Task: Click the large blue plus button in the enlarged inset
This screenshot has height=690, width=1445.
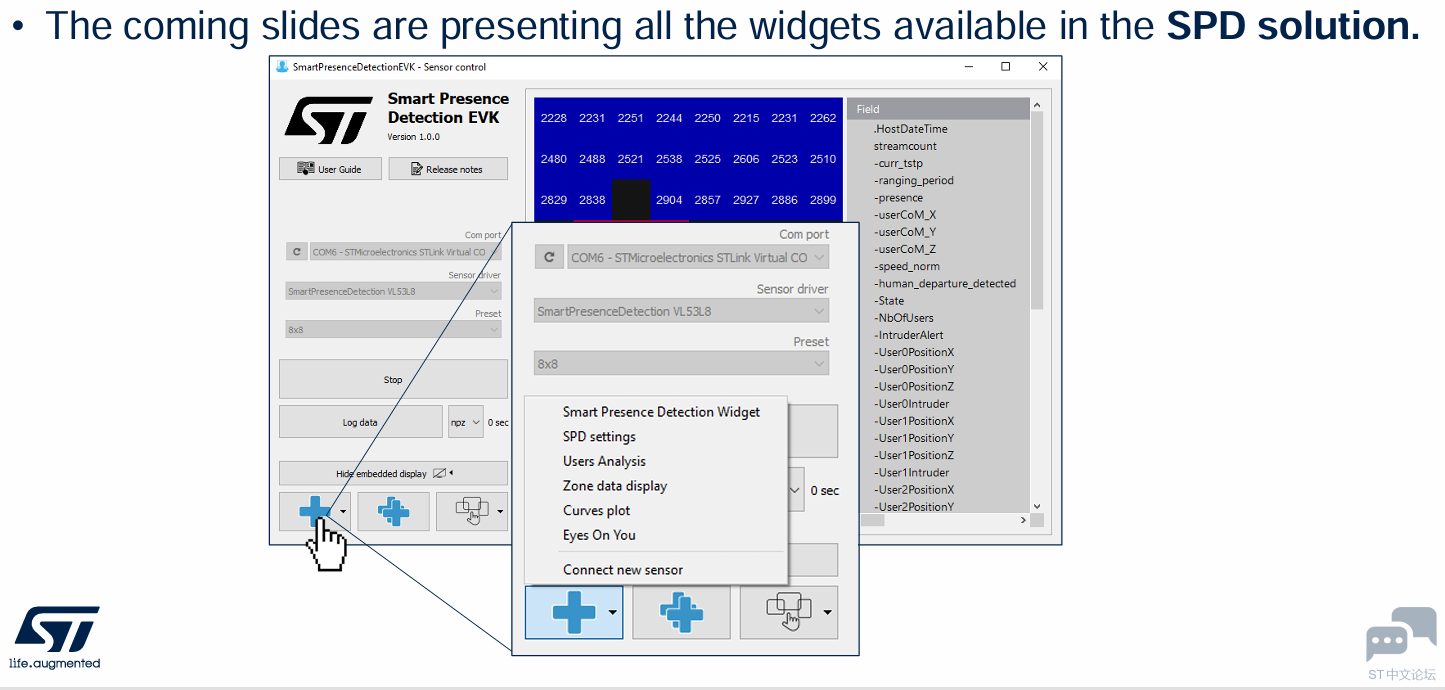Action: pos(574,612)
